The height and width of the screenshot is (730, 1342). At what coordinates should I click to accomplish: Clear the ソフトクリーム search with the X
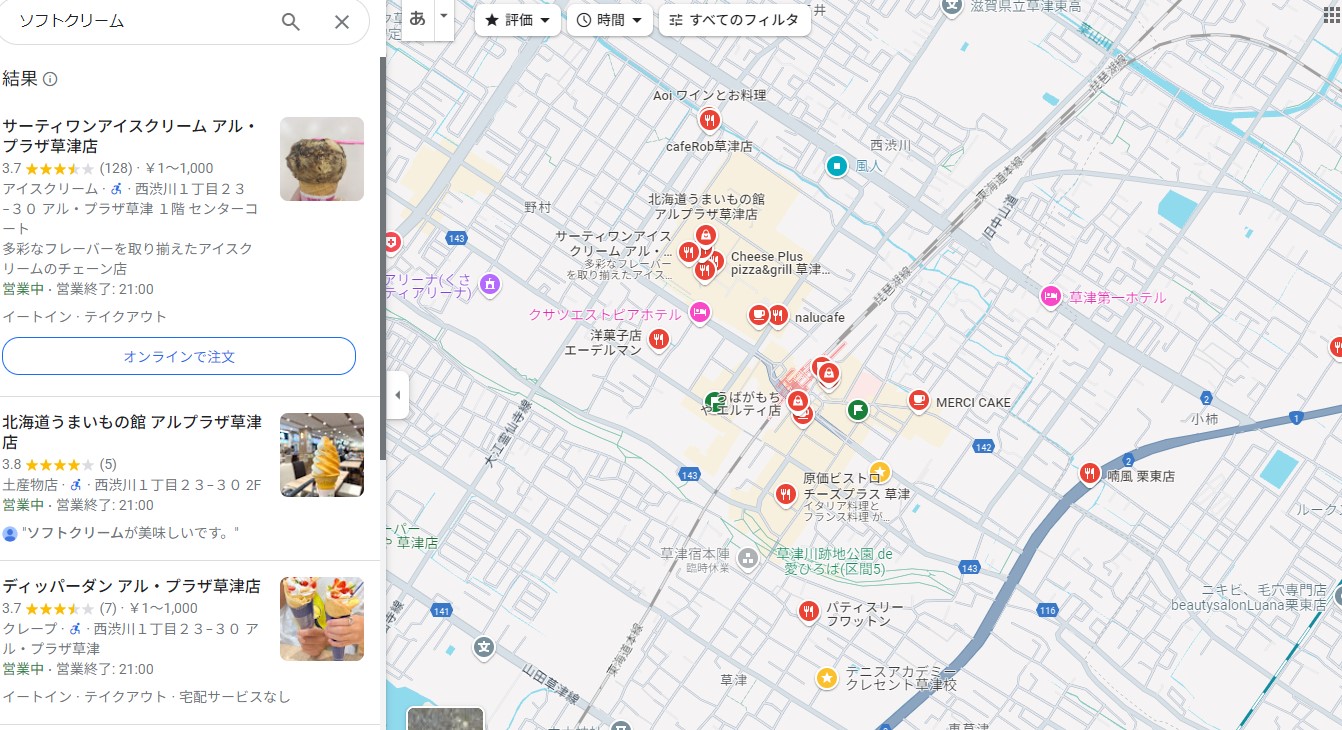342,22
